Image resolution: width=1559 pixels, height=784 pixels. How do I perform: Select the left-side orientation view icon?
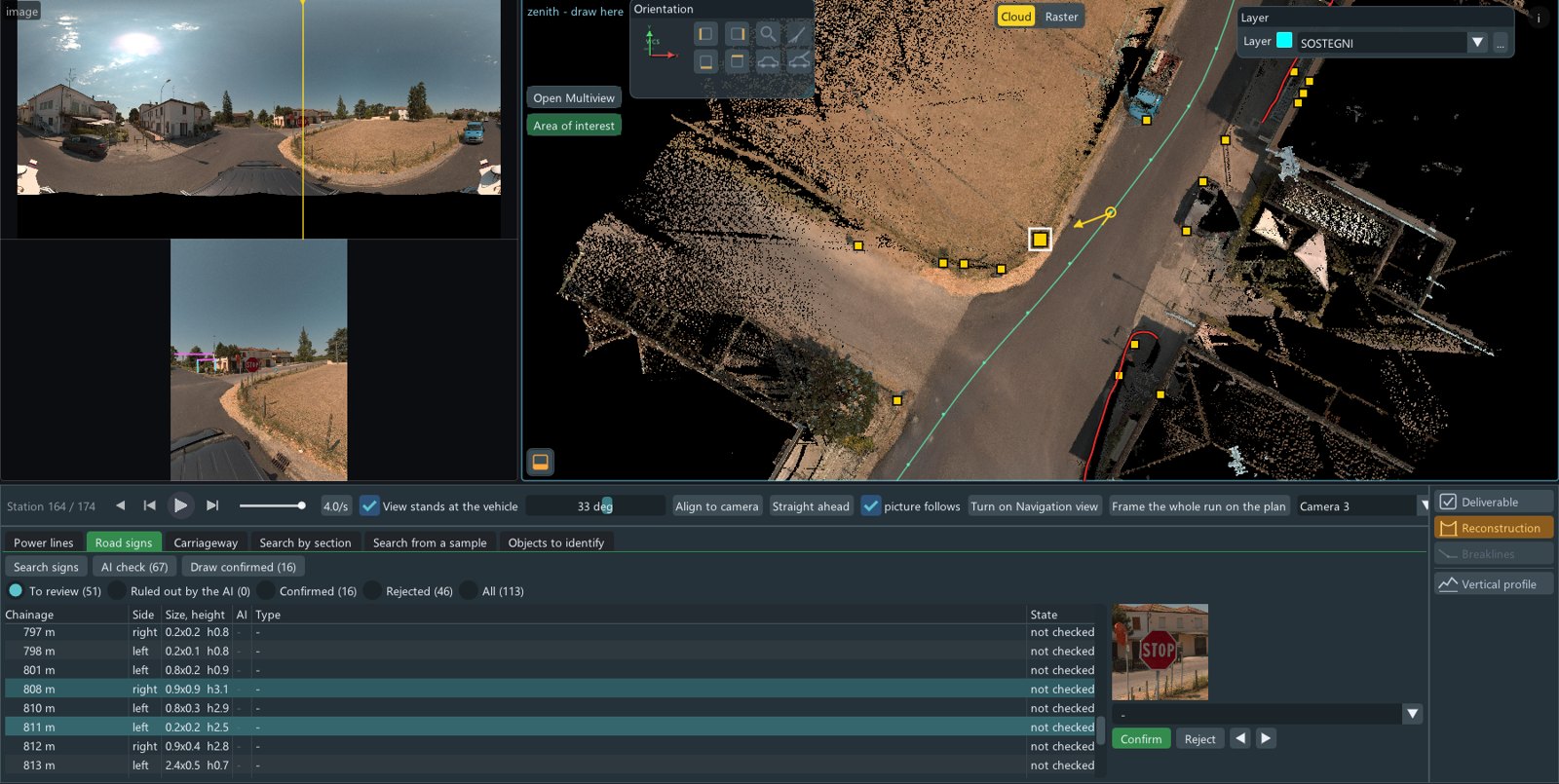click(705, 34)
